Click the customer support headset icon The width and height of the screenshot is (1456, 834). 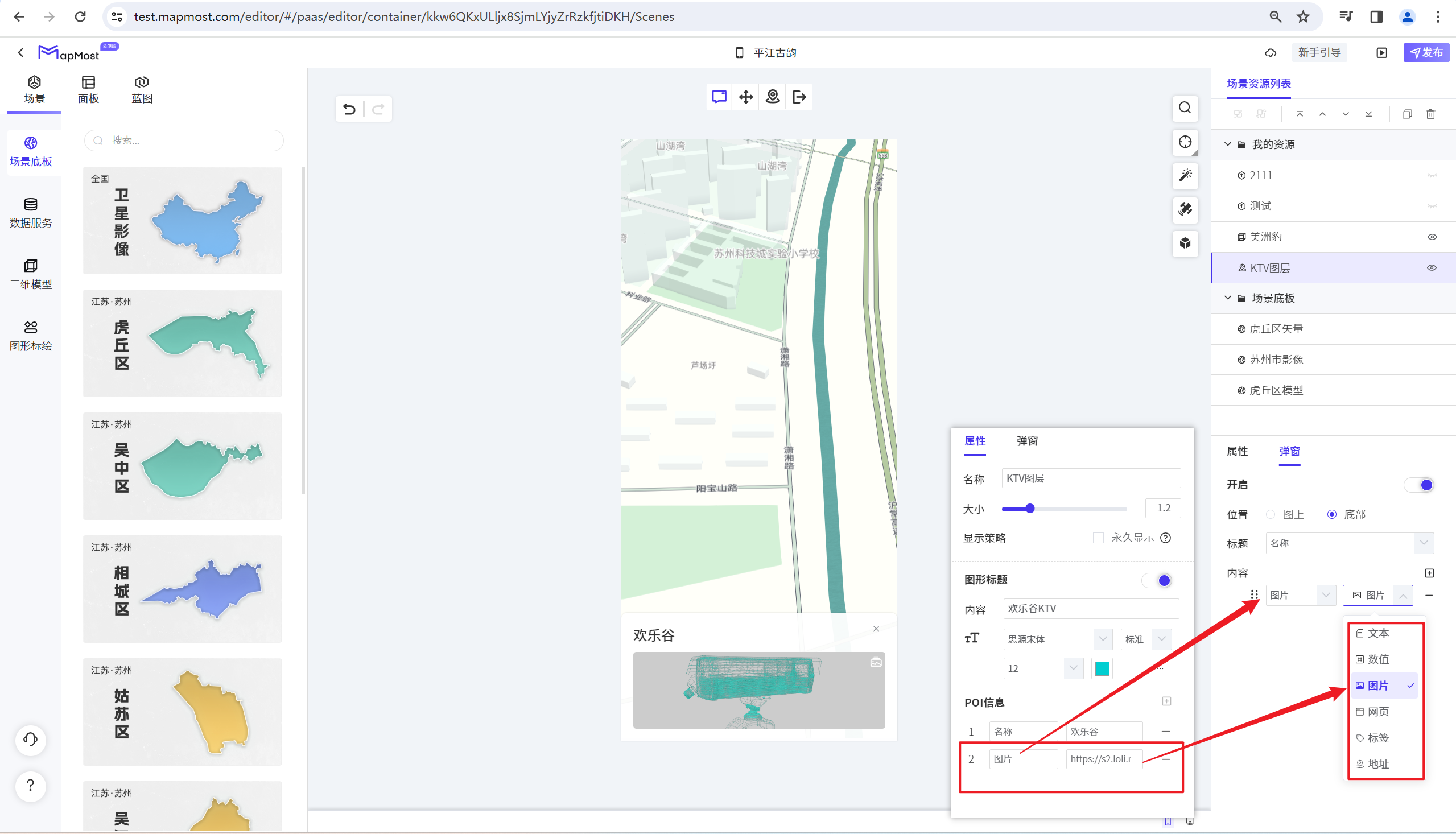pyautogui.click(x=31, y=740)
